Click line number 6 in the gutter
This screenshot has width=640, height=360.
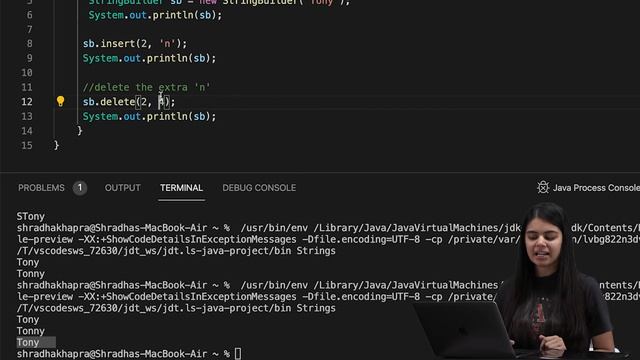(29, 15)
